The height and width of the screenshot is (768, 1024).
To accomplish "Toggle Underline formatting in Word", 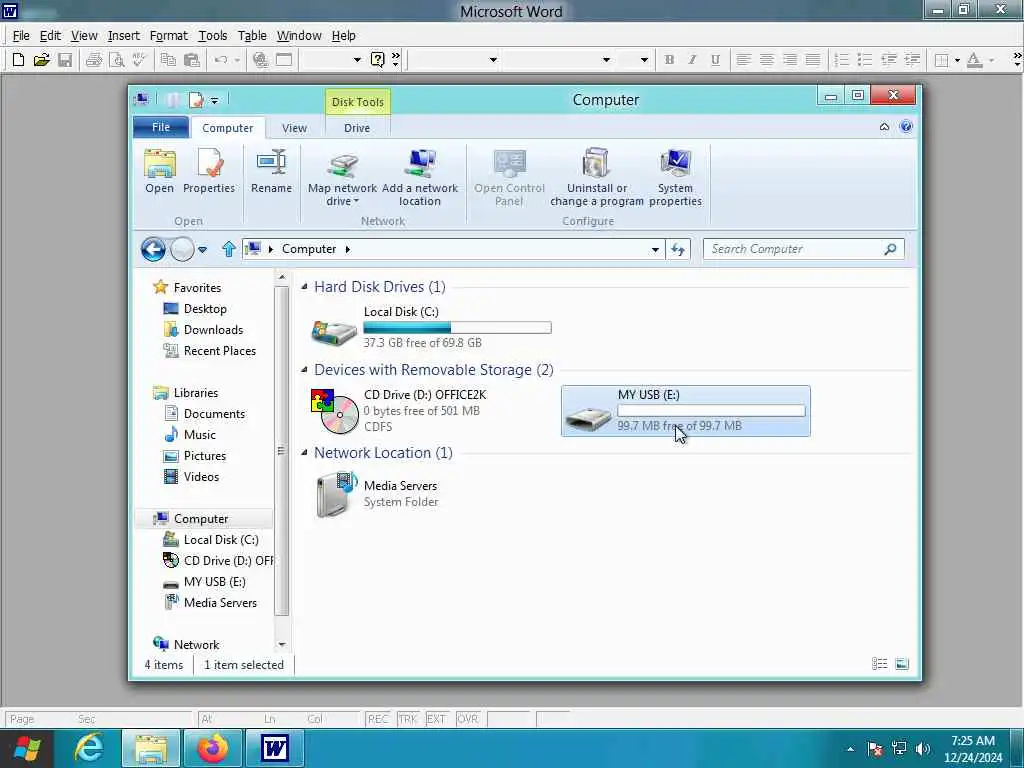I will (x=715, y=60).
